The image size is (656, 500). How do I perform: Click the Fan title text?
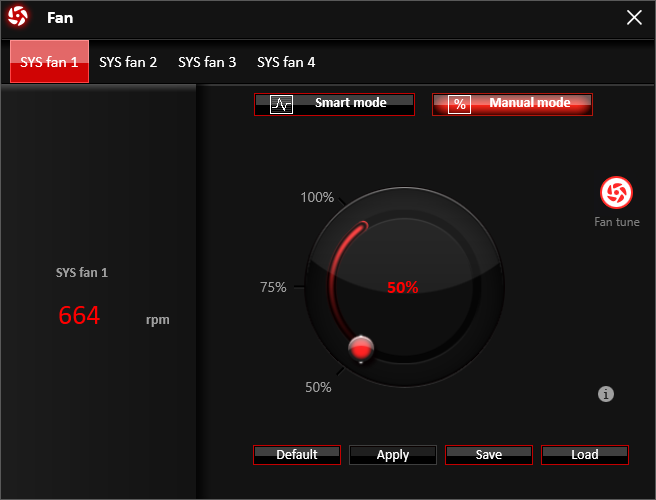(x=60, y=18)
